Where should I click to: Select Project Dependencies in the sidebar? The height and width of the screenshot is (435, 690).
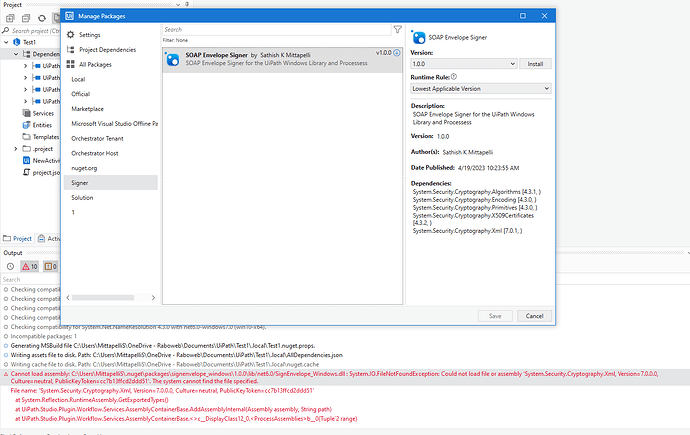point(107,50)
